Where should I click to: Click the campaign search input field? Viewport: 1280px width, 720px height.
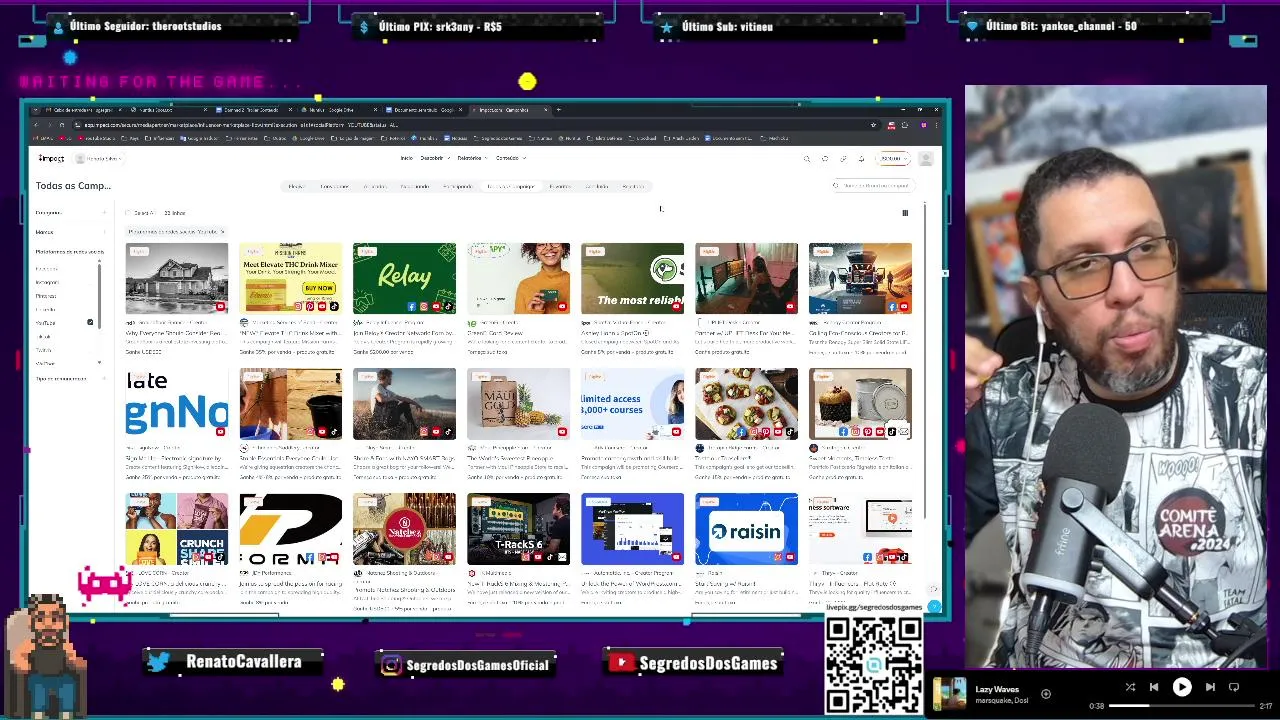point(874,186)
